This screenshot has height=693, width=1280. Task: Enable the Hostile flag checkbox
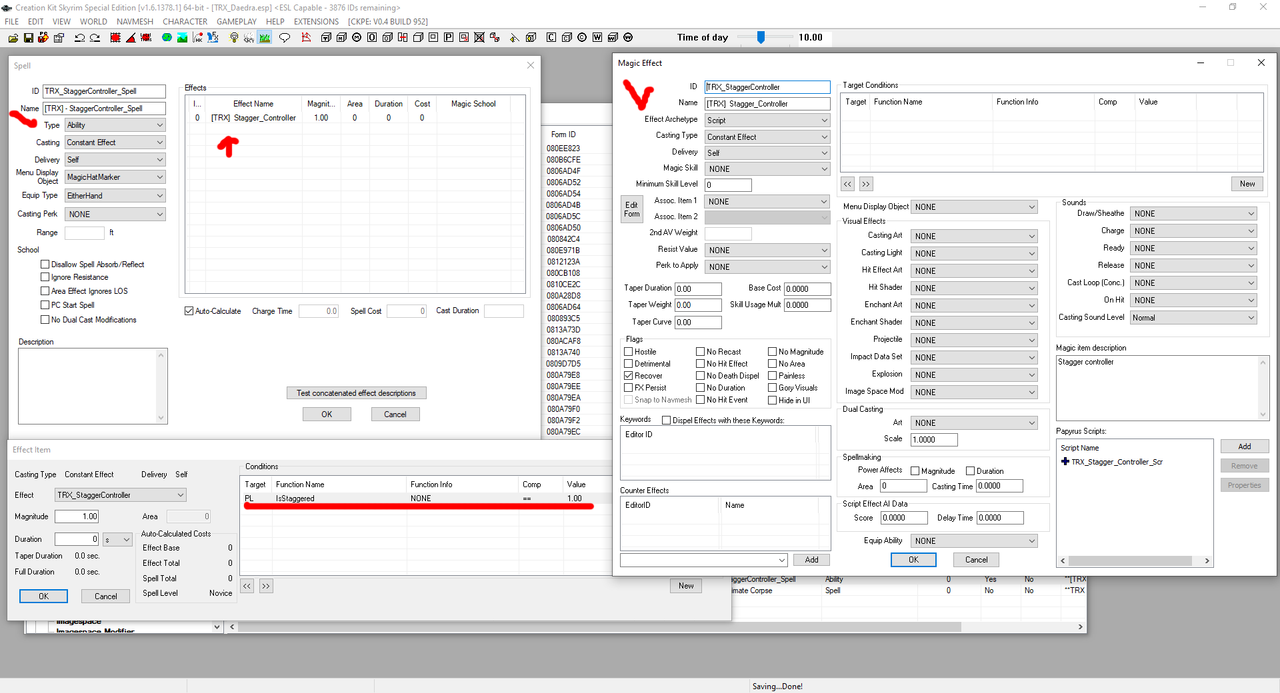coord(629,351)
